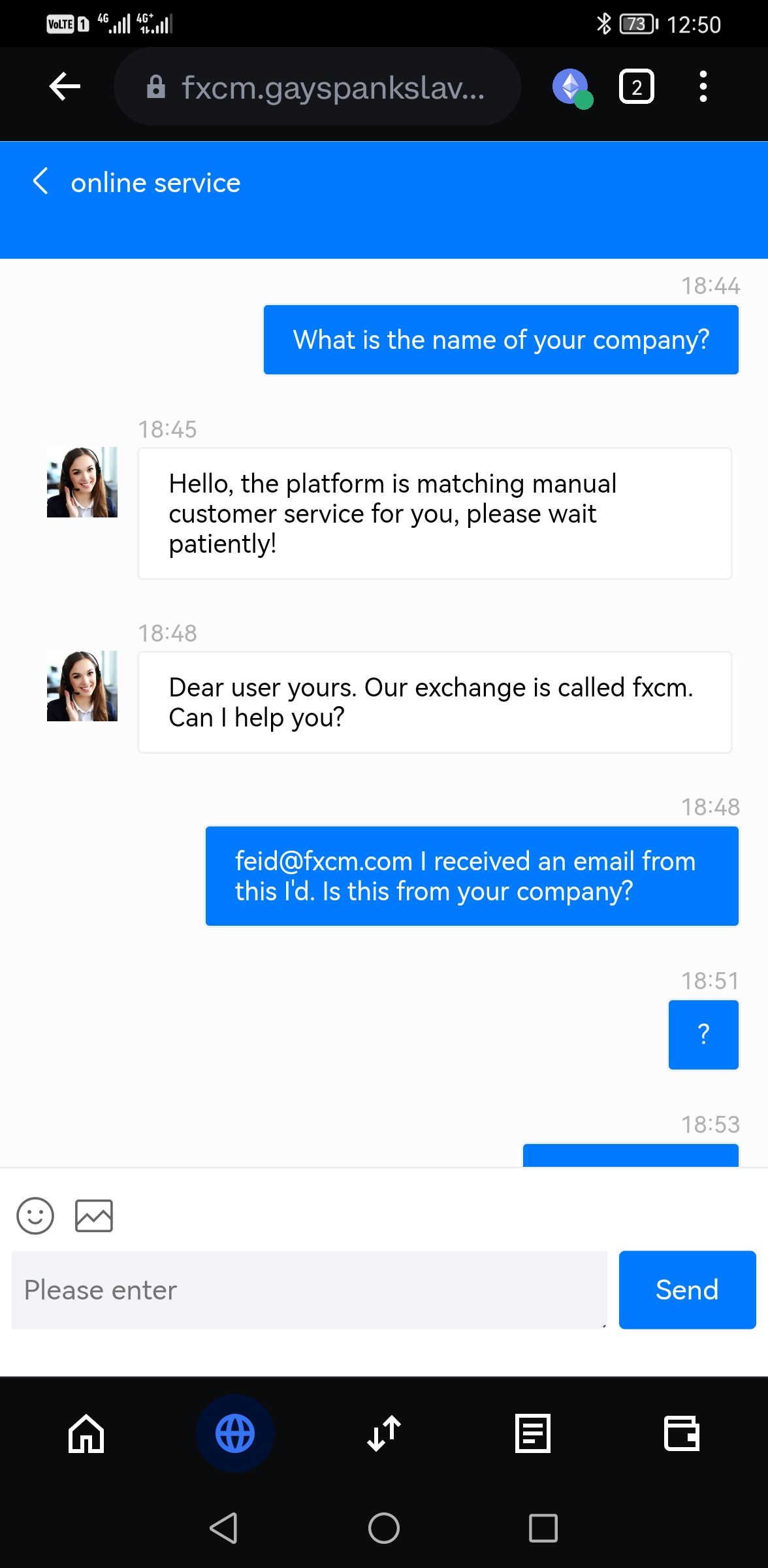Go back from online service chat
Viewport: 768px width, 1568px height.
pos(40,182)
